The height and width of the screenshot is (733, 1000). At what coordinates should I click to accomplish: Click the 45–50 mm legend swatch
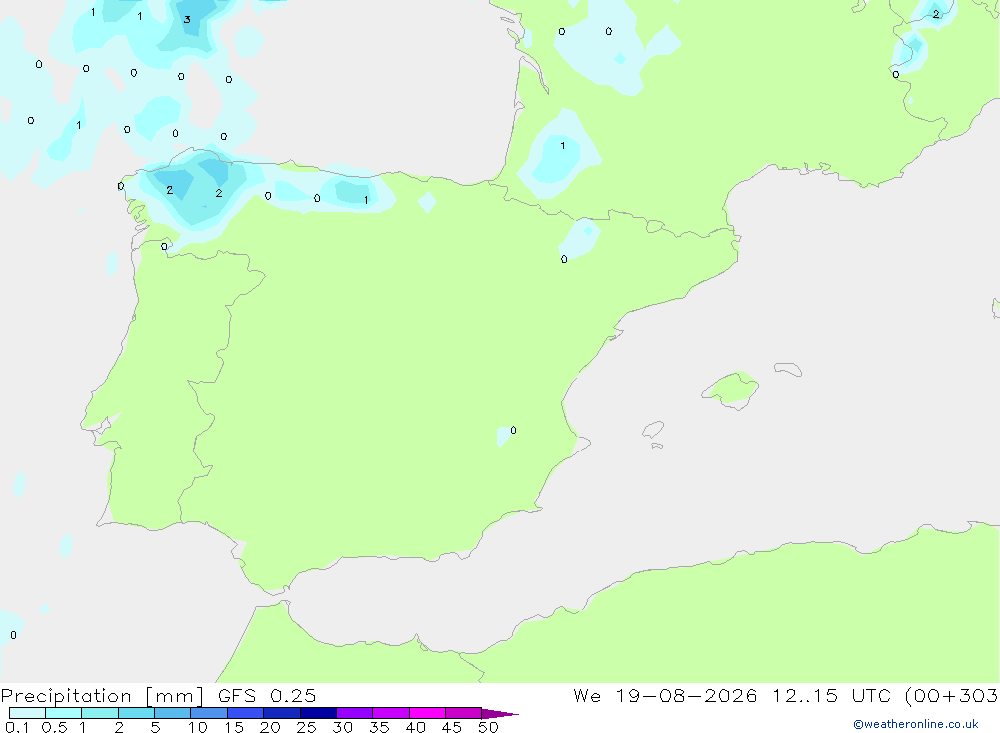tap(463, 713)
